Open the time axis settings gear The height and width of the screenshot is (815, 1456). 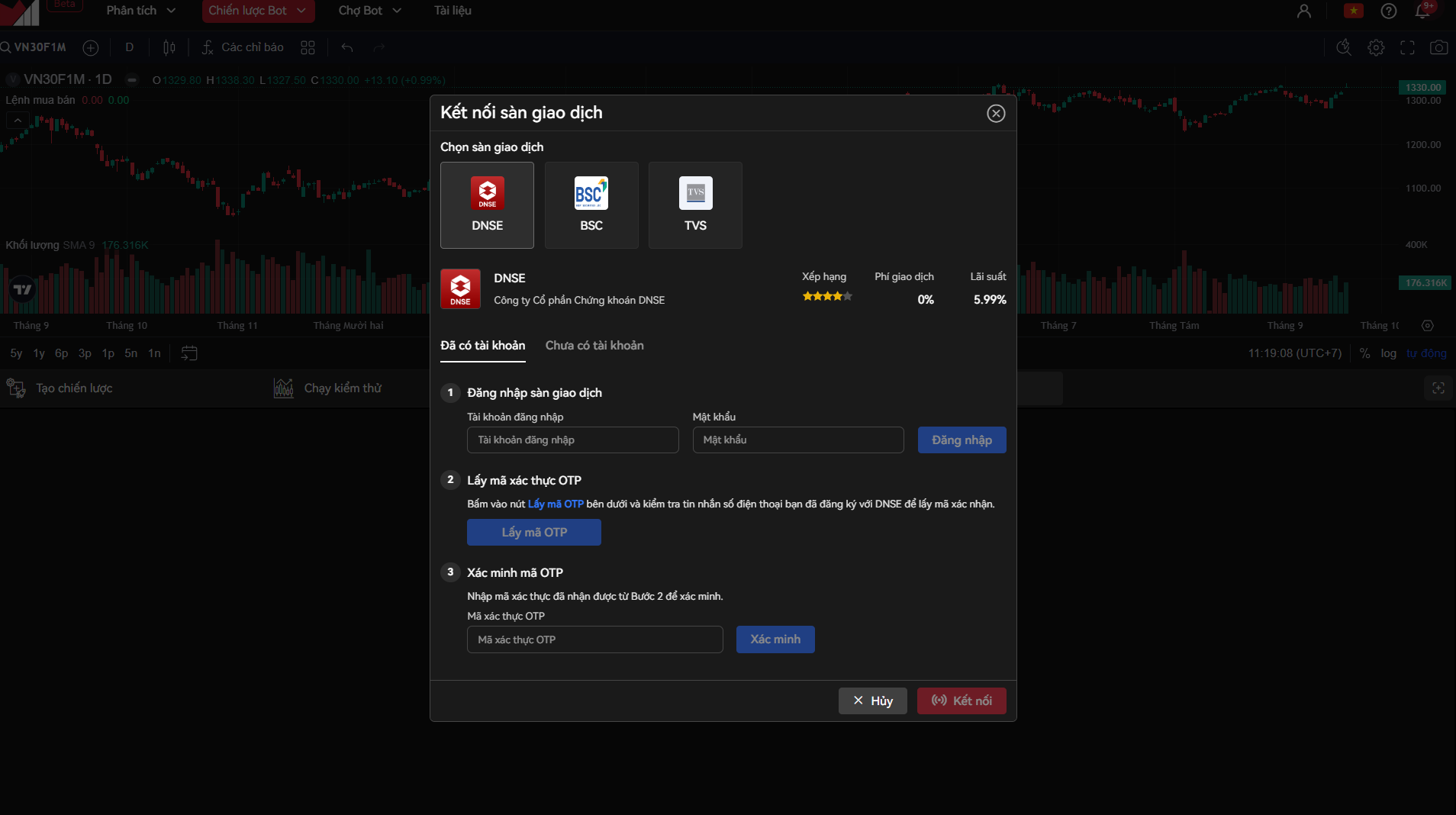click(1428, 326)
